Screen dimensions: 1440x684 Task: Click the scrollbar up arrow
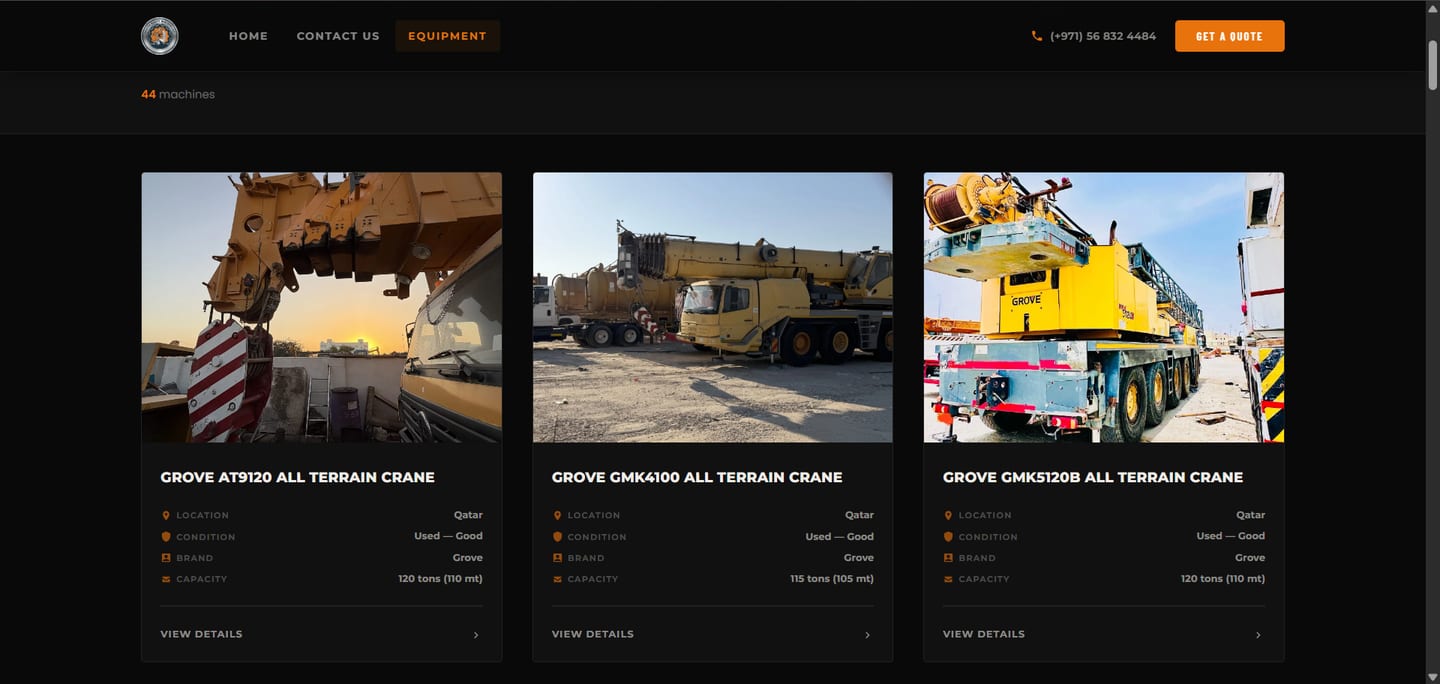point(1432,7)
